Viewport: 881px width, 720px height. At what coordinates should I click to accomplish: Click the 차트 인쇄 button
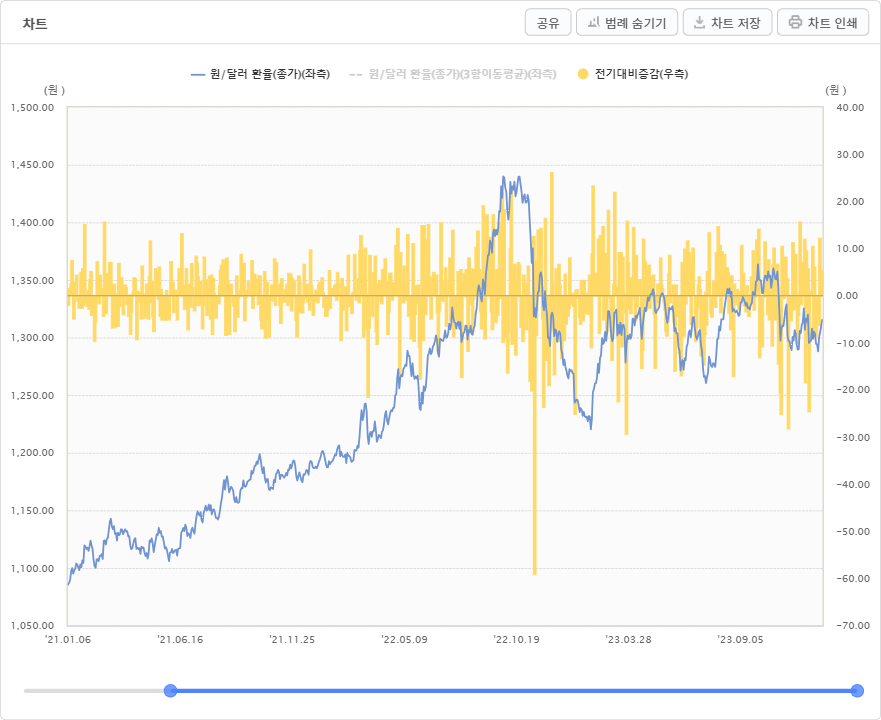tap(823, 22)
